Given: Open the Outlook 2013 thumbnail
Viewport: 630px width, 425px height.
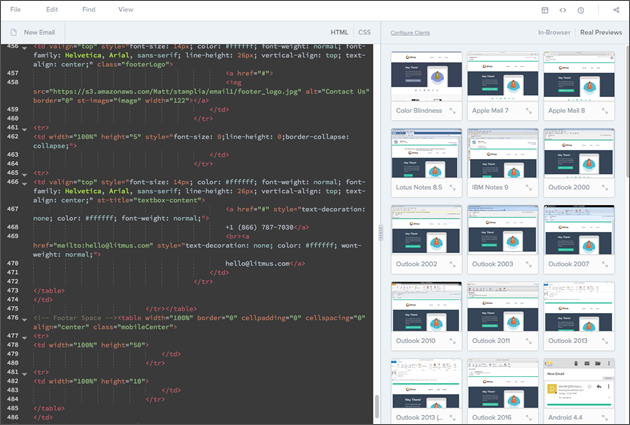Looking at the screenshot, I should click(579, 306).
